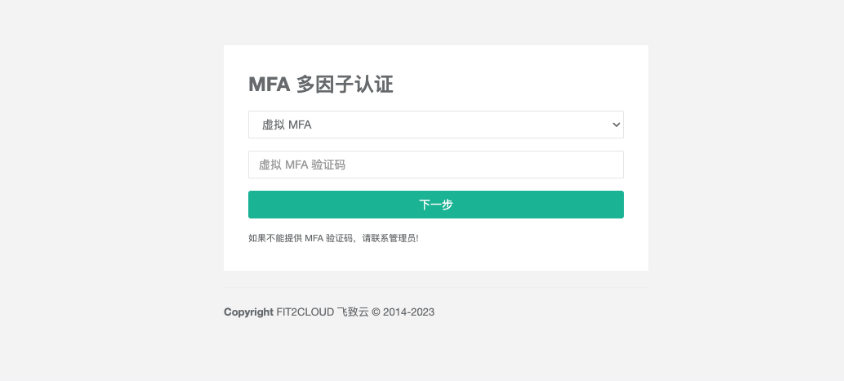Screen dimensions: 844x381
Task: Click the letters MFA in the page heading
Action: [269, 84]
